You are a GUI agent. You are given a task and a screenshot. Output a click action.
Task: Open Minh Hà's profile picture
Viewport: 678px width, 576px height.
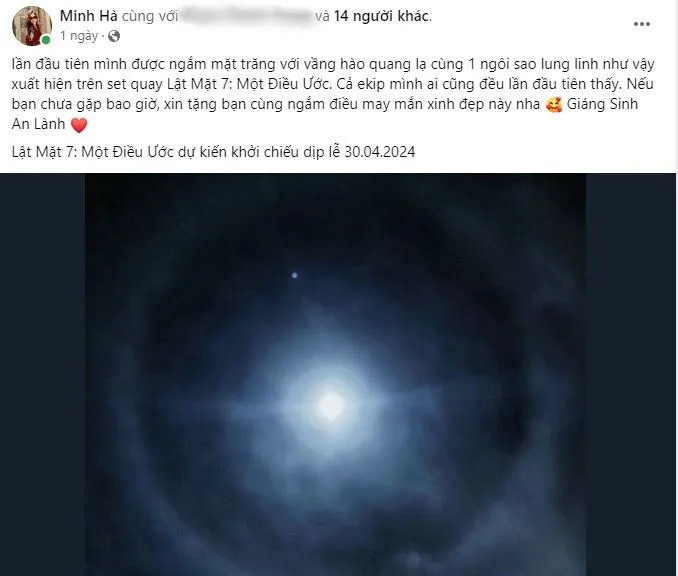click(x=32, y=26)
